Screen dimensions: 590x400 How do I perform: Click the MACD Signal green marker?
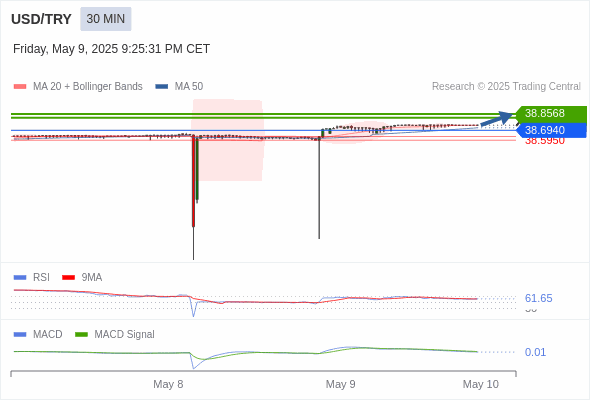(81, 335)
